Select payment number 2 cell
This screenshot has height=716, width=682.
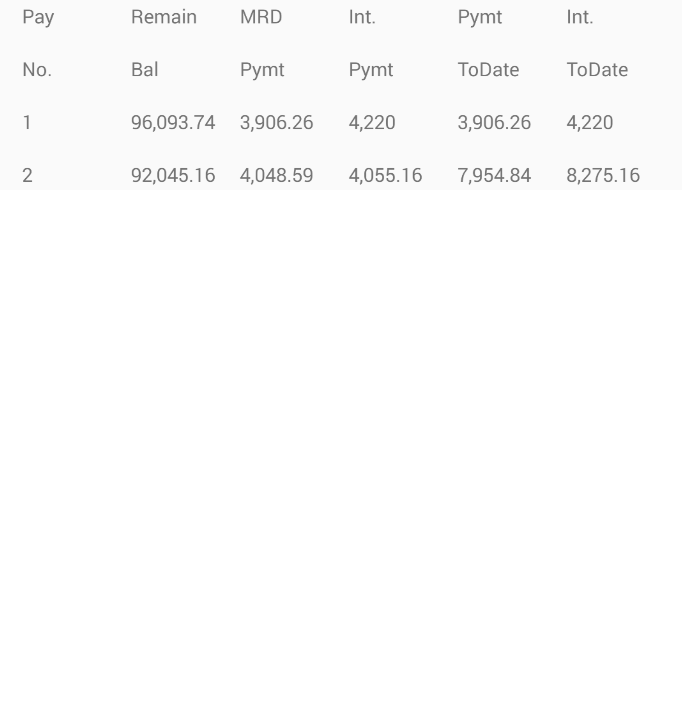[x=27, y=175]
